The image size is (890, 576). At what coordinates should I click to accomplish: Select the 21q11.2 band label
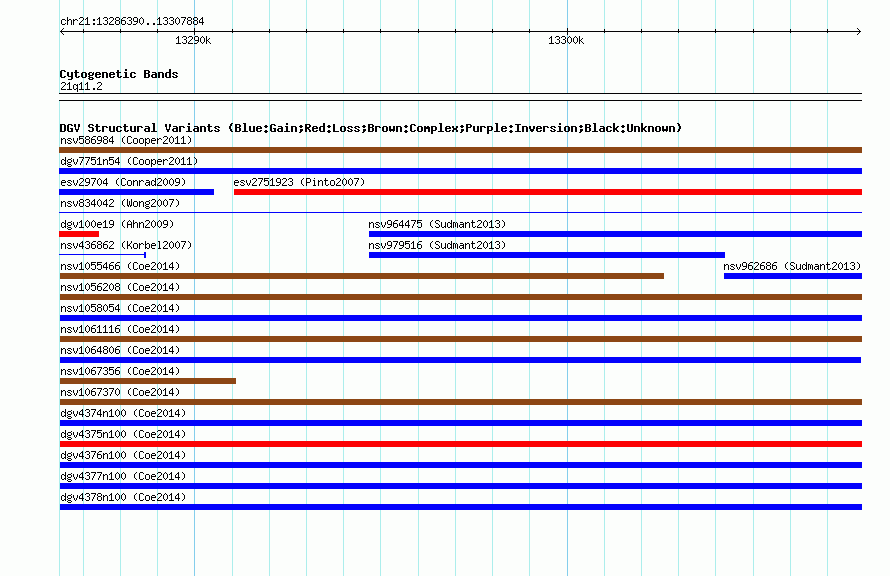tap(81, 86)
